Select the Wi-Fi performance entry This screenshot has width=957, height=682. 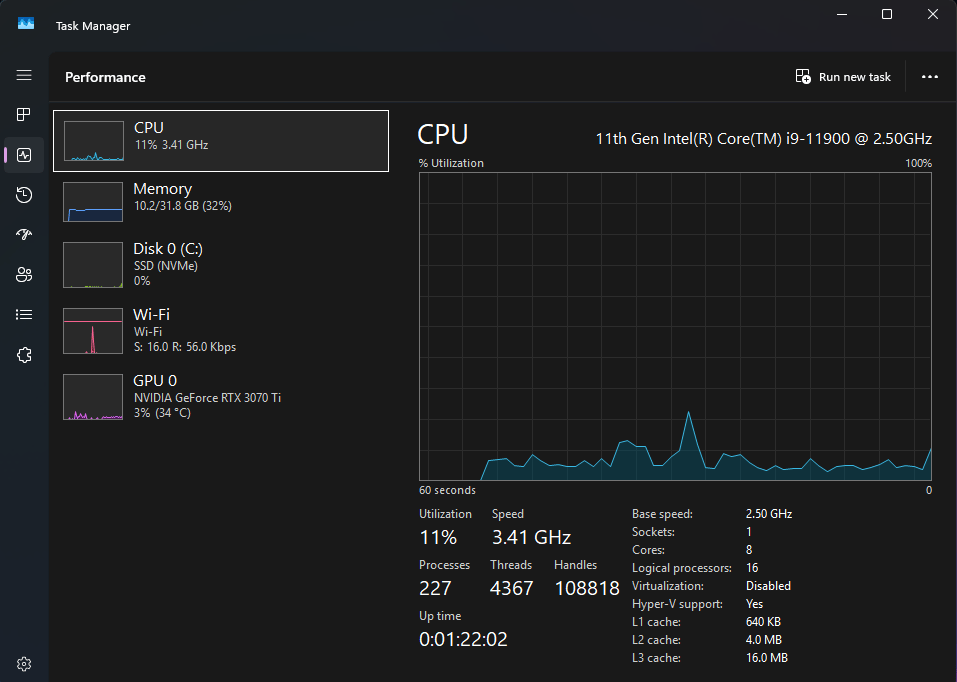[221, 330]
